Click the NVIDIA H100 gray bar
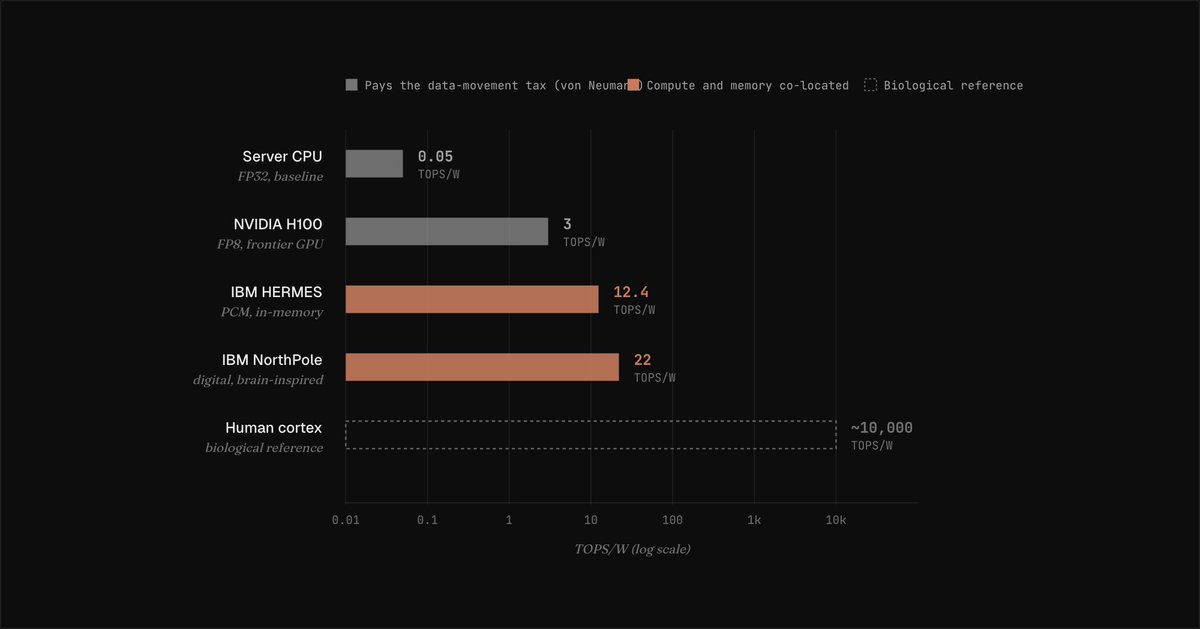Viewport: 1200px width, 629px height. [447, 232]
